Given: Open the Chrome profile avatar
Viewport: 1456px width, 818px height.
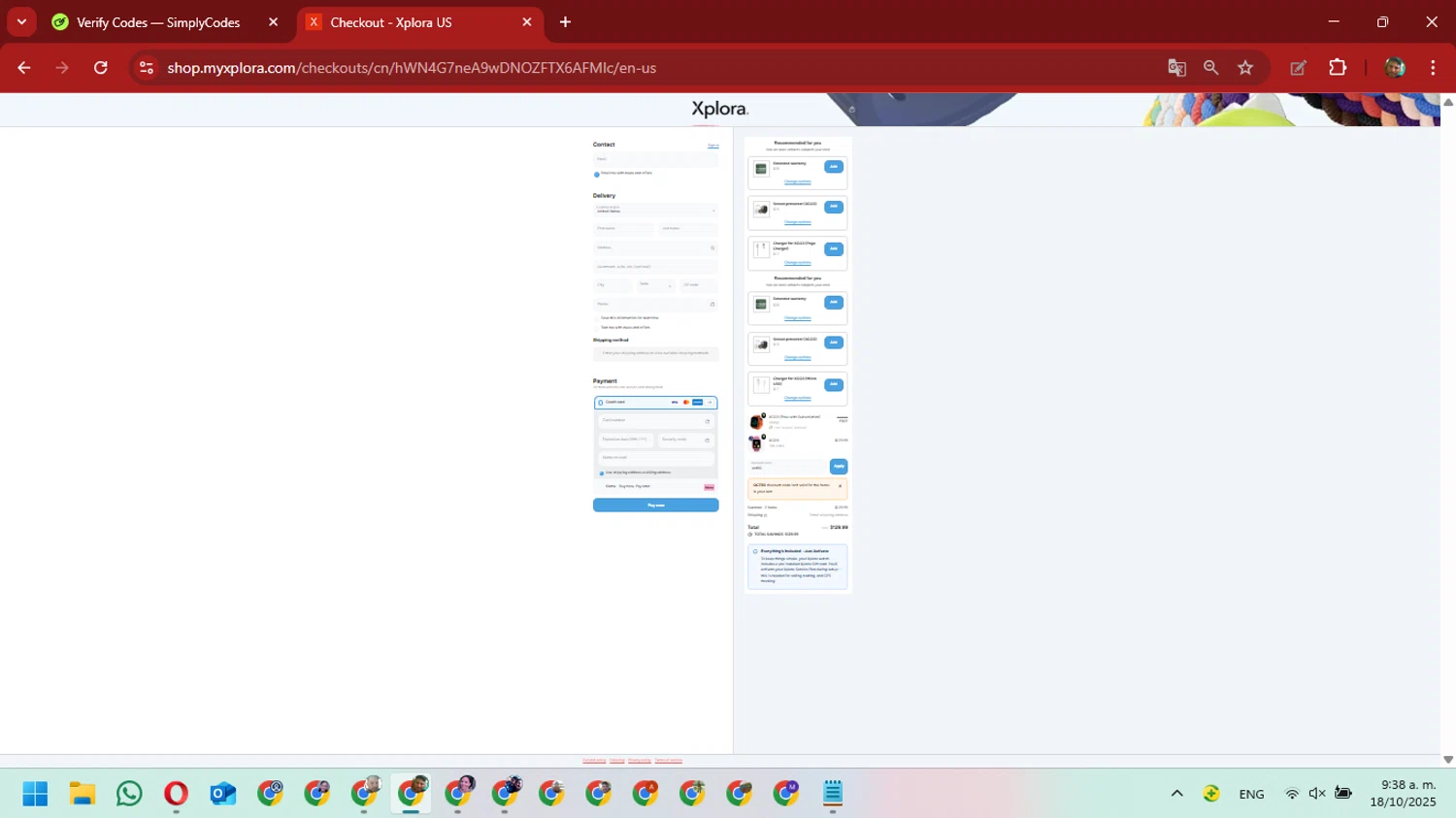Looking at the screenshot, I should pyautogui.click(x=1395, y=68).
